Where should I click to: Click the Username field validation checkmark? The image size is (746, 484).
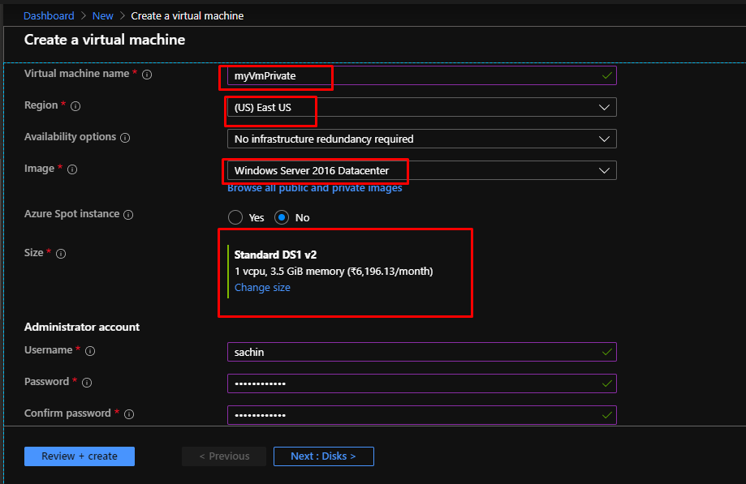coord(607,352)
